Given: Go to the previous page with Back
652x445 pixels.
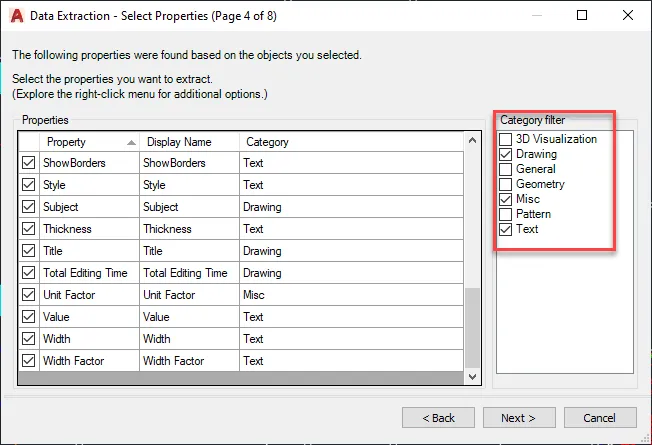Looking at the screenshot, I should pyautogui.click(x=438, y=418).
